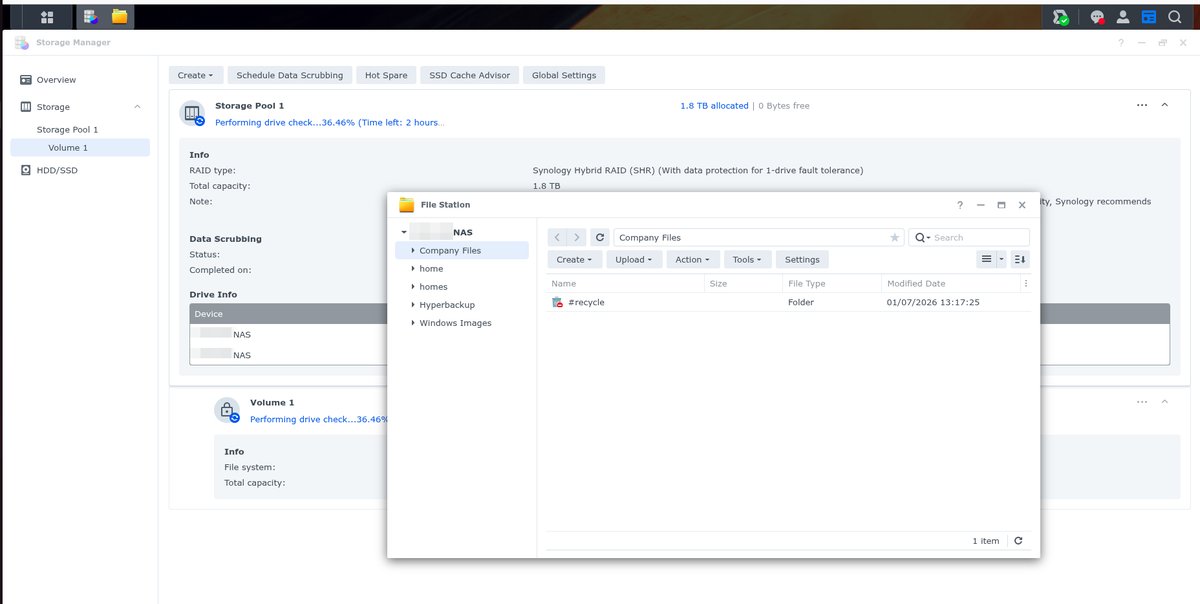This screenshot has width=1200, height=604.
Task: Sort files by File Type column
Action: (x=831, y=284)
